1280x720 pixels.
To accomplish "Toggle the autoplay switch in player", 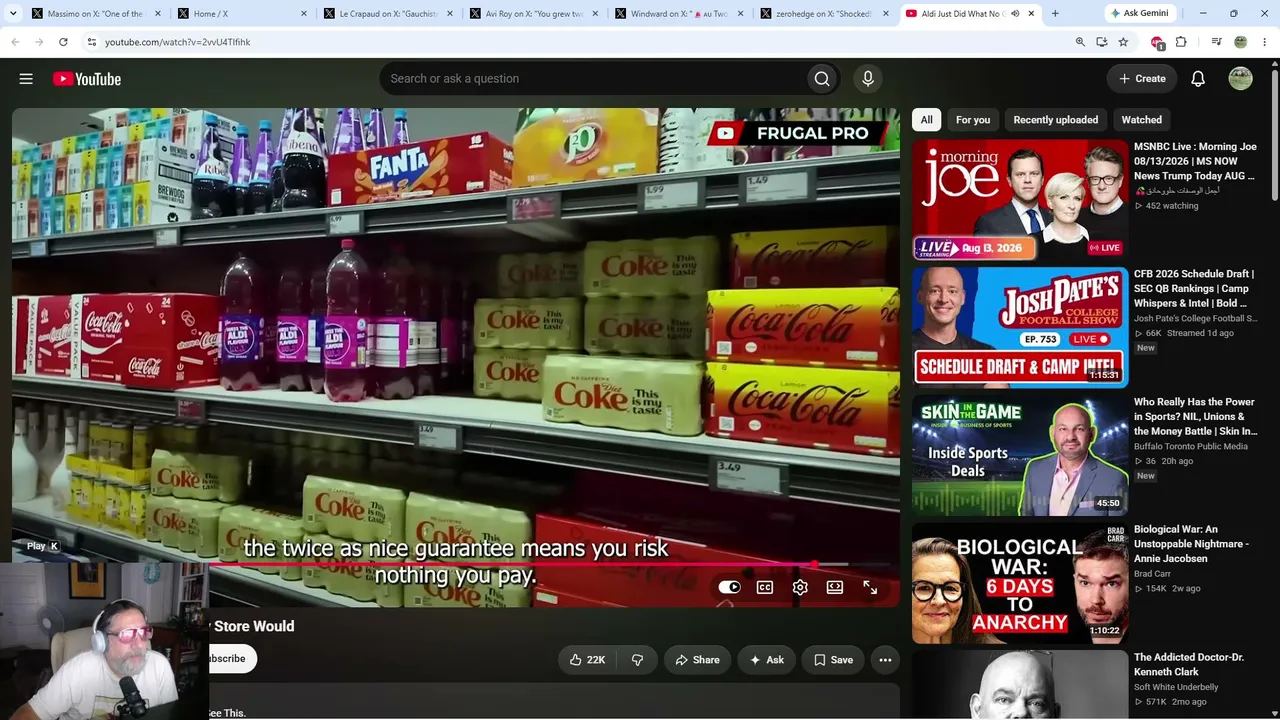I will click(729, 588).
